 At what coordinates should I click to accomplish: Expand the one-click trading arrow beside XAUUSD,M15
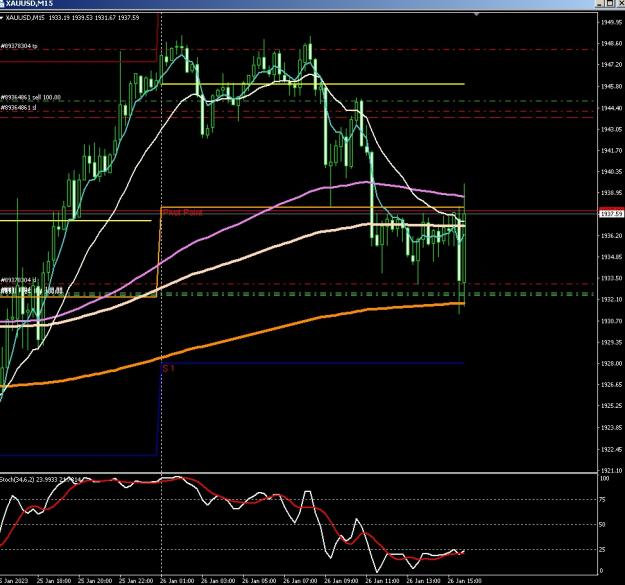[x=2, y=18]
